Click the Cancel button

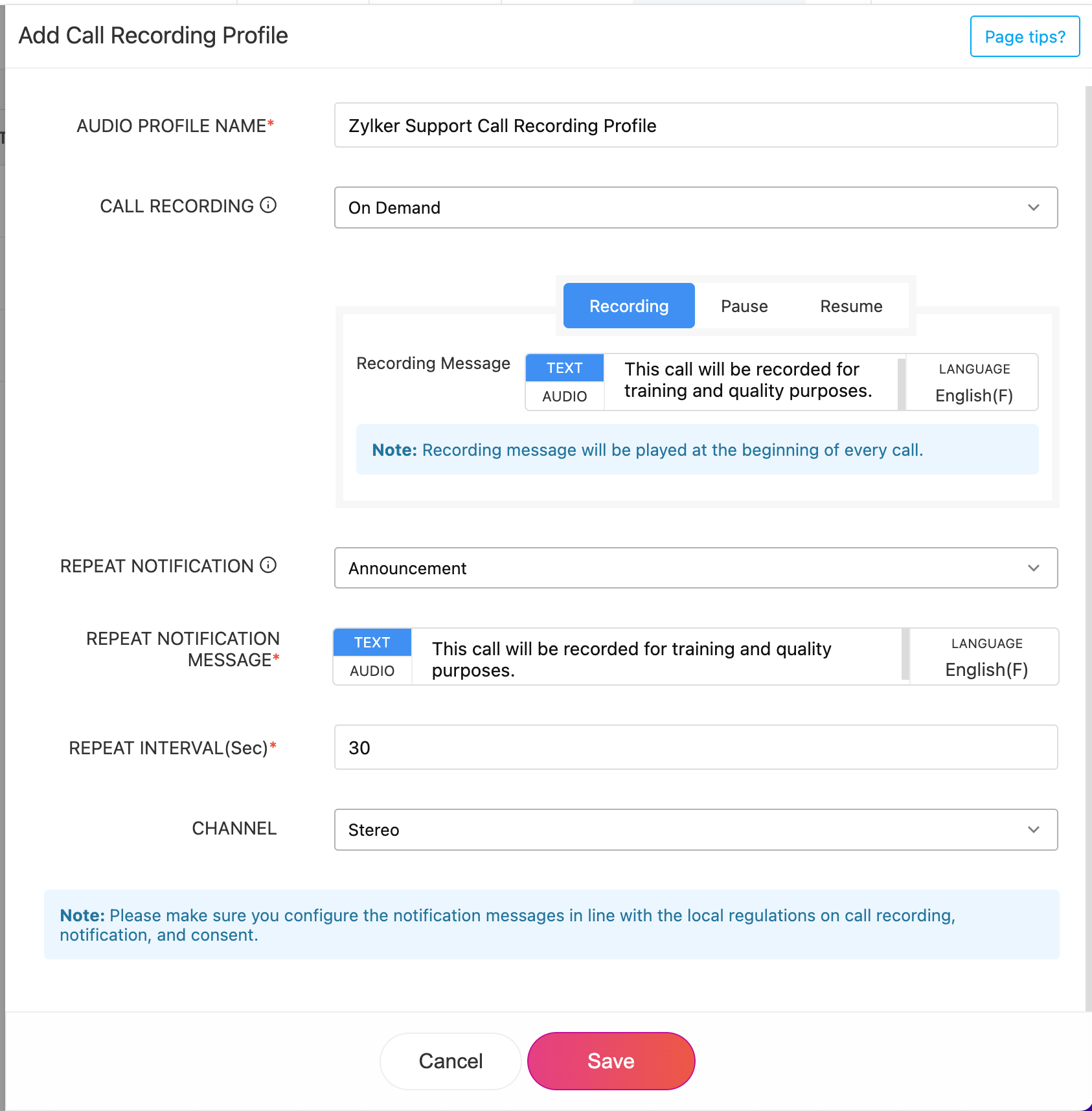coord(450,1060)
